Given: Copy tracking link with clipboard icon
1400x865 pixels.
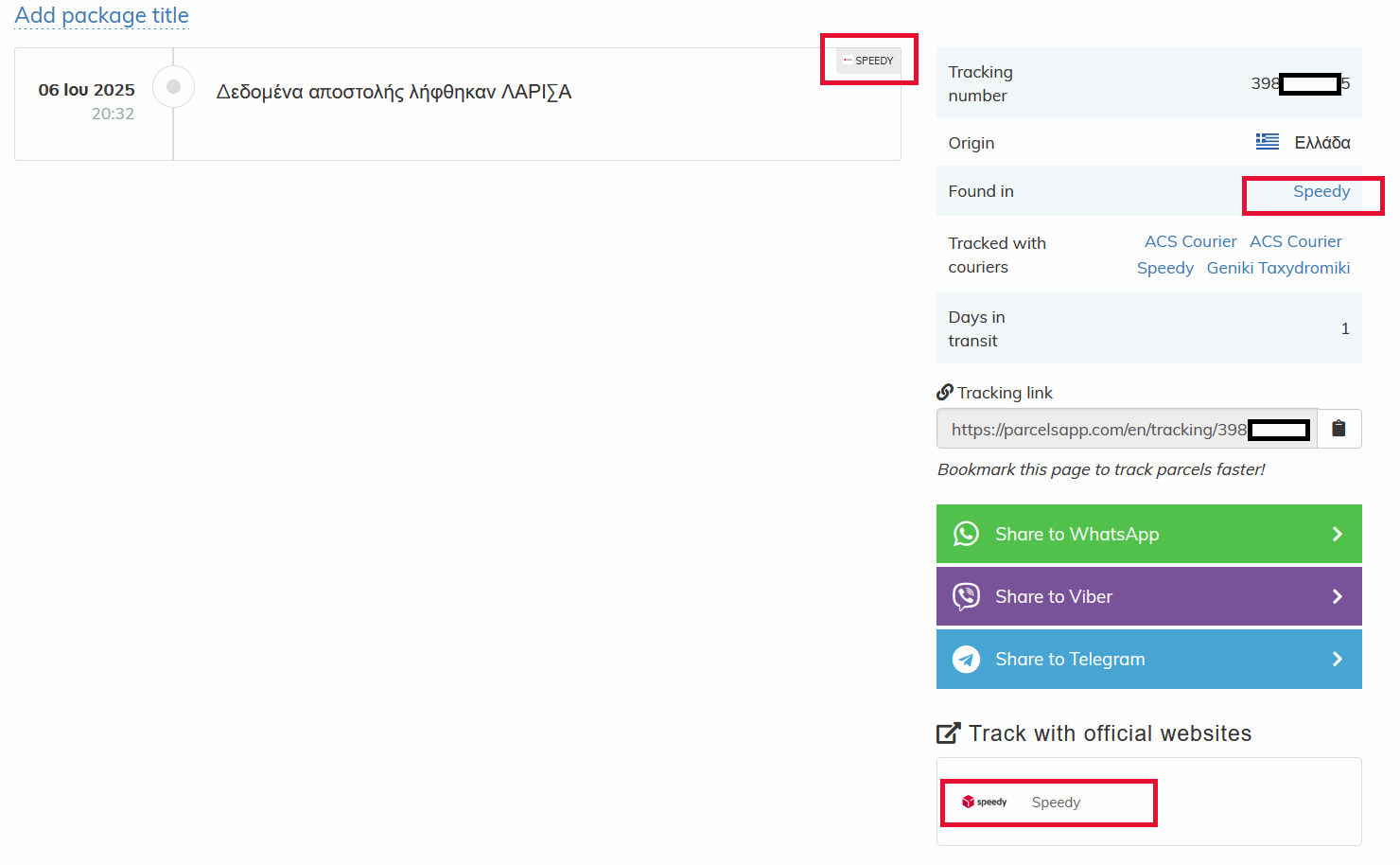Looking at the screenshot, I should (x=1339, y=429).
